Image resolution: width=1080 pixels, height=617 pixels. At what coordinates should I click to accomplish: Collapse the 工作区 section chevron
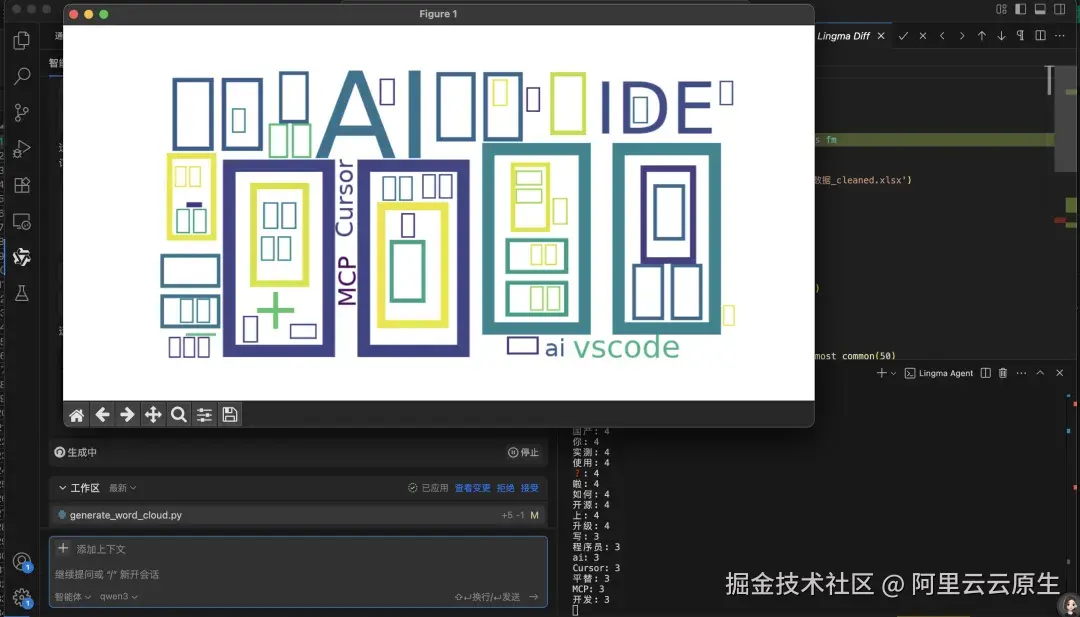point(63,488)
